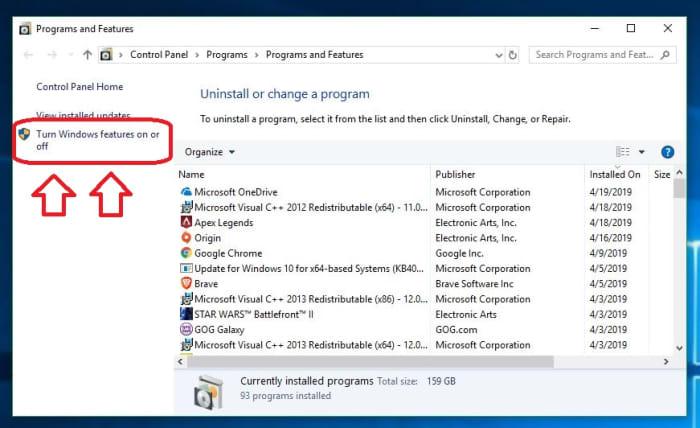Open Turn Windows features on or off
The width and height of the screenshot is (700, 428).
click(x=98, y=140)
